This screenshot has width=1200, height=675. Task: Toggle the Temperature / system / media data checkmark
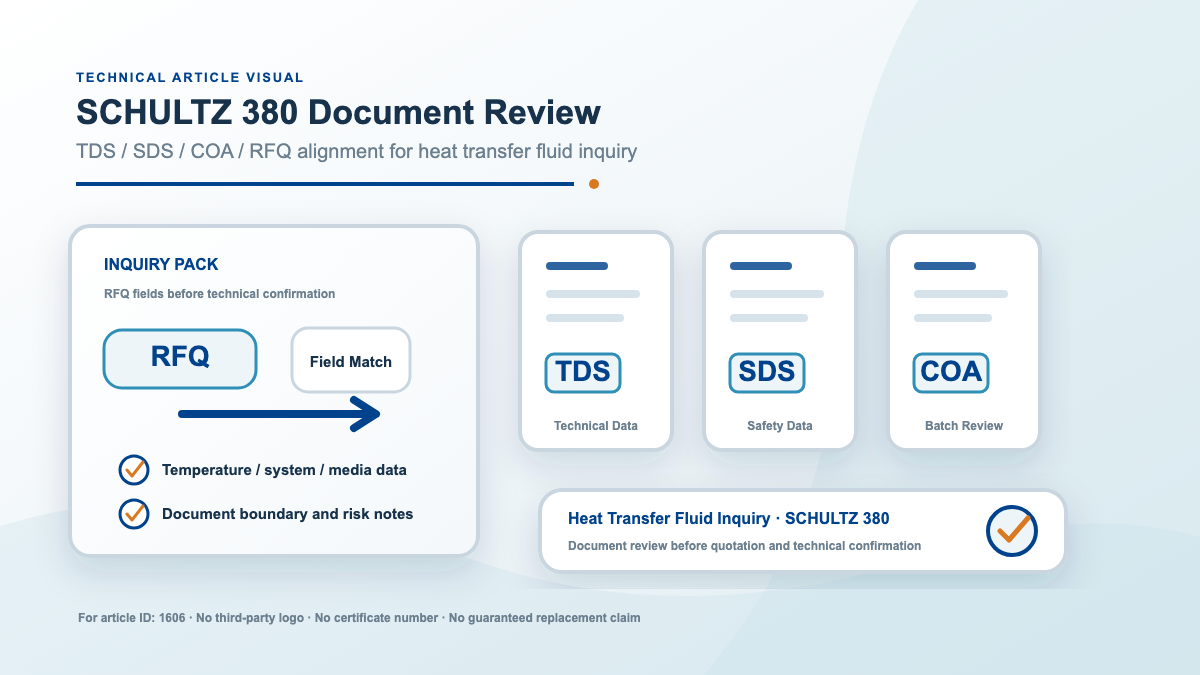pyautogui.click(x=134, y=469)
